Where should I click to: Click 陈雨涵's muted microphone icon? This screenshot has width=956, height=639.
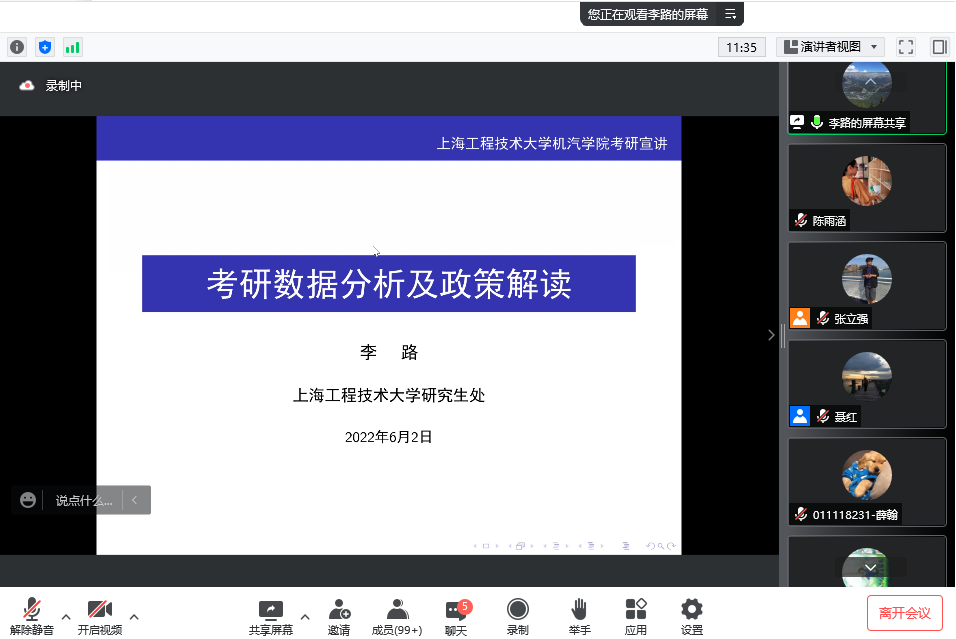801,220
